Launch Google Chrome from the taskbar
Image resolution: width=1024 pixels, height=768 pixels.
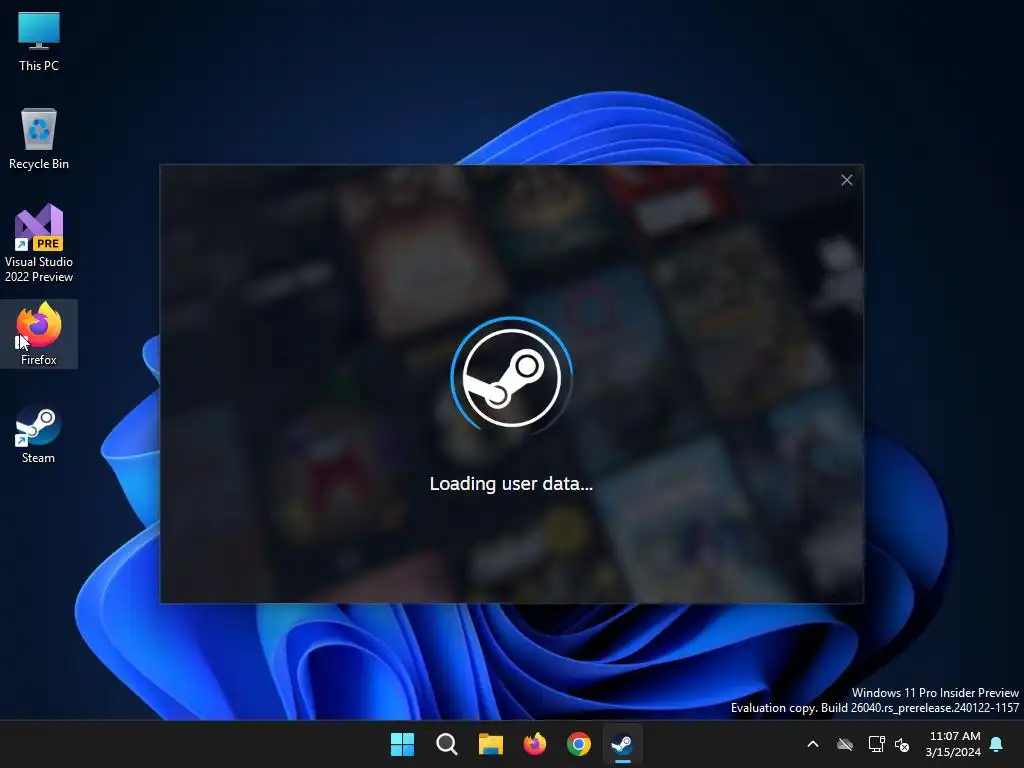[x=579, y=744]
